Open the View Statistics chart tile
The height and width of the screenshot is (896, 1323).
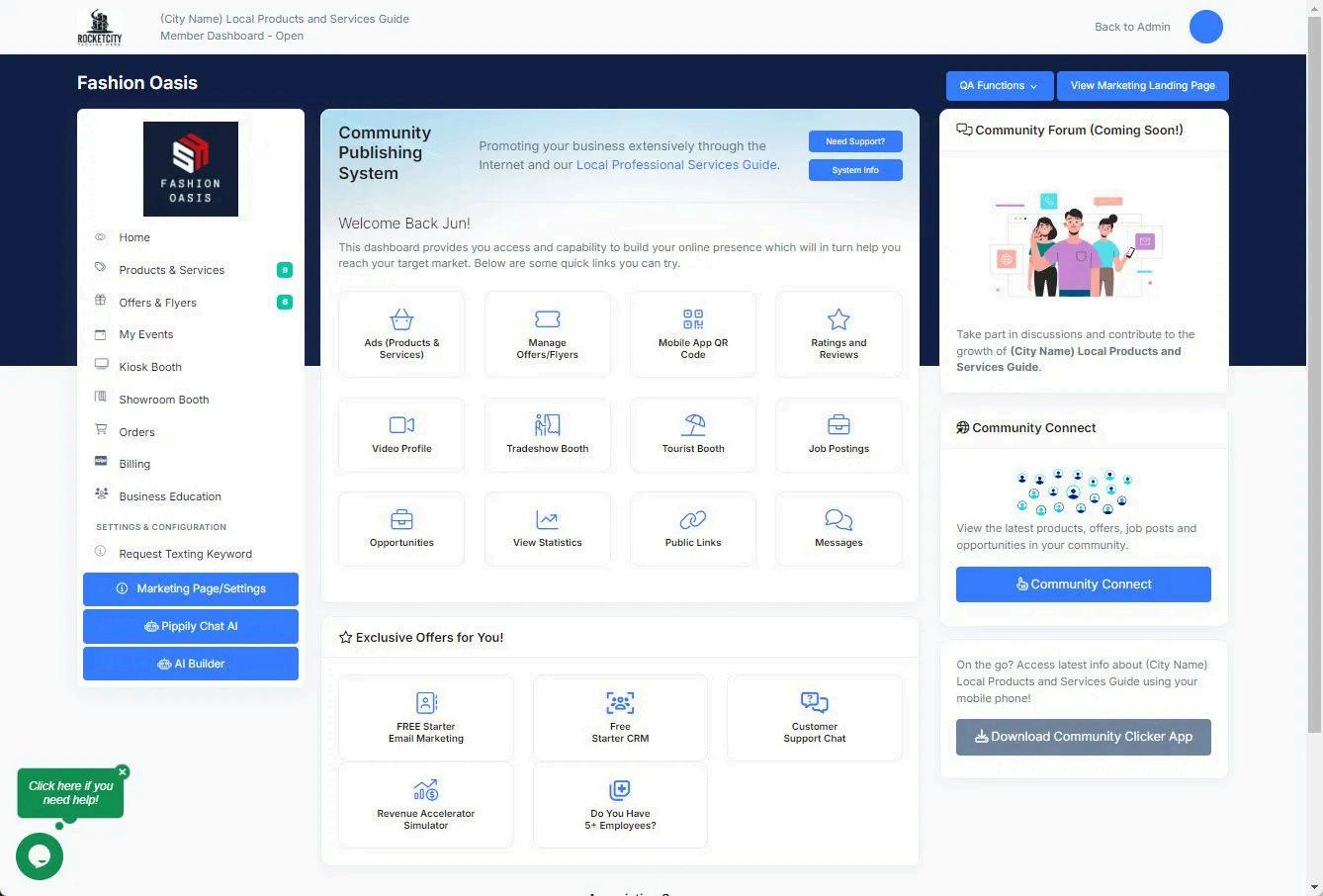pos(548,529)
